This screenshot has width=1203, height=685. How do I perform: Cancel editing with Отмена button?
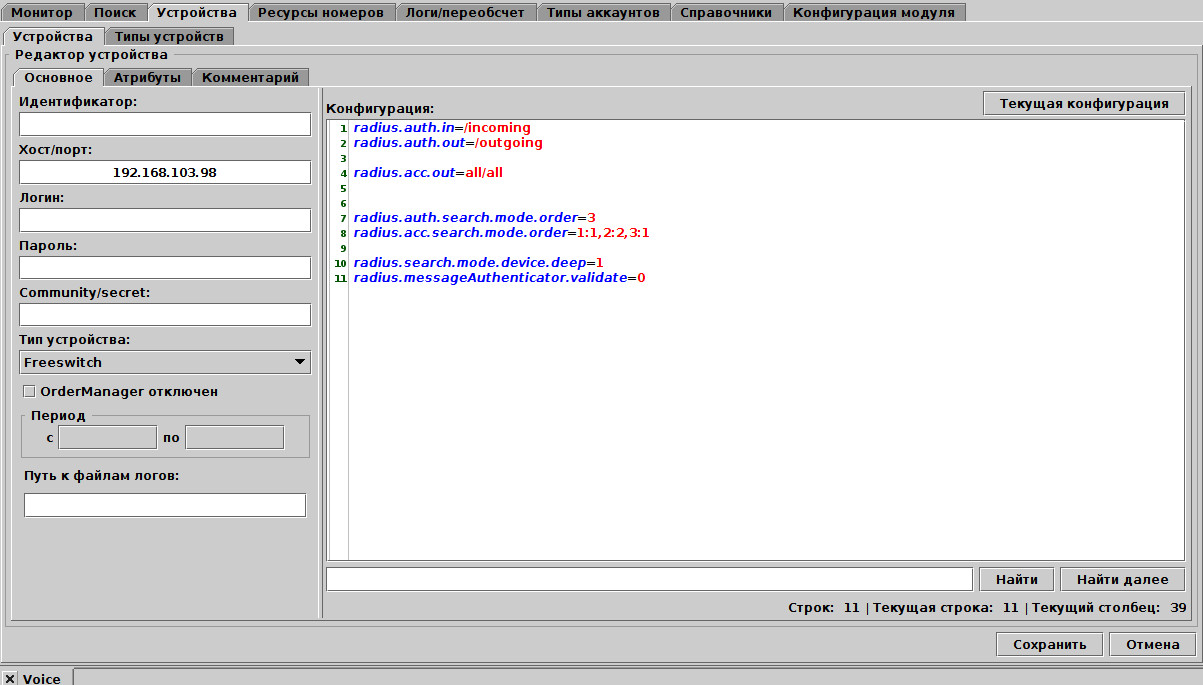(1152, 644)
